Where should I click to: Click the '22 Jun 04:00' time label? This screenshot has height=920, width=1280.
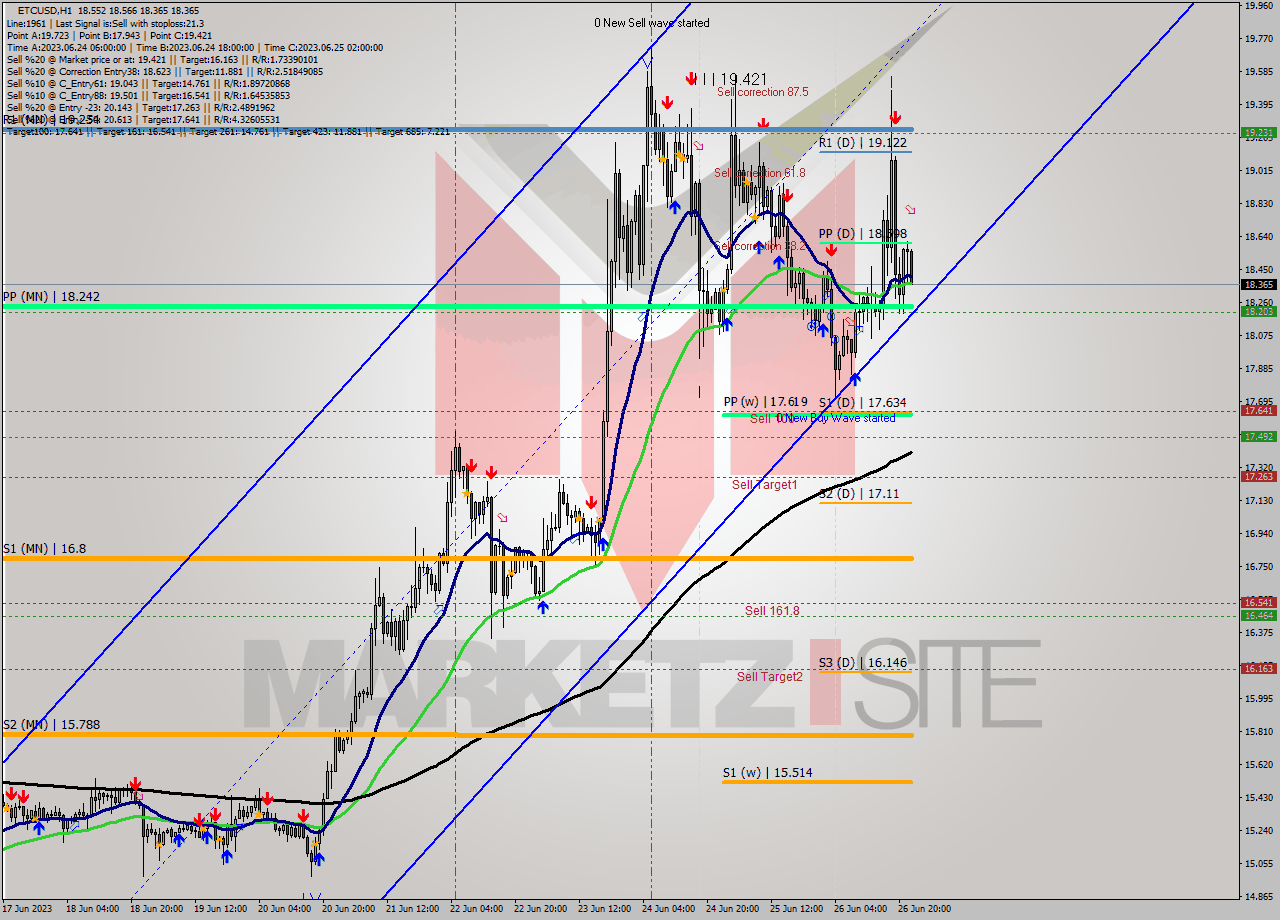click(x=478, y=910)
